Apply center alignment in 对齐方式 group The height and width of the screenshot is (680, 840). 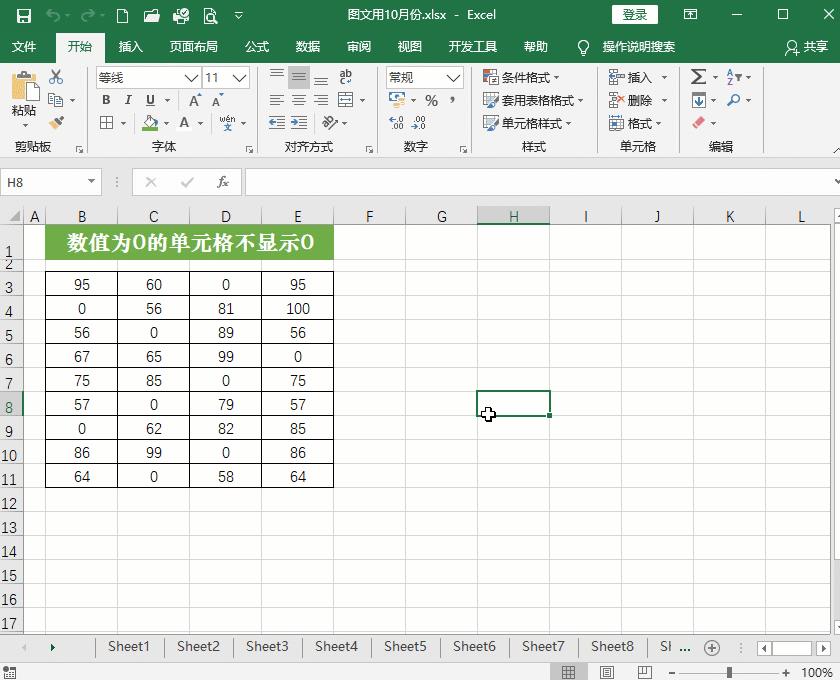pos(297,99)
